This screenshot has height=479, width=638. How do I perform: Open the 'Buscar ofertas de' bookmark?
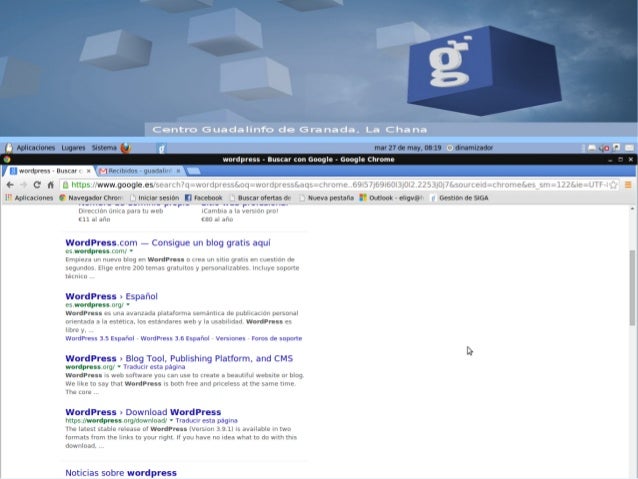pyautogui.click(x=260, y=198)
